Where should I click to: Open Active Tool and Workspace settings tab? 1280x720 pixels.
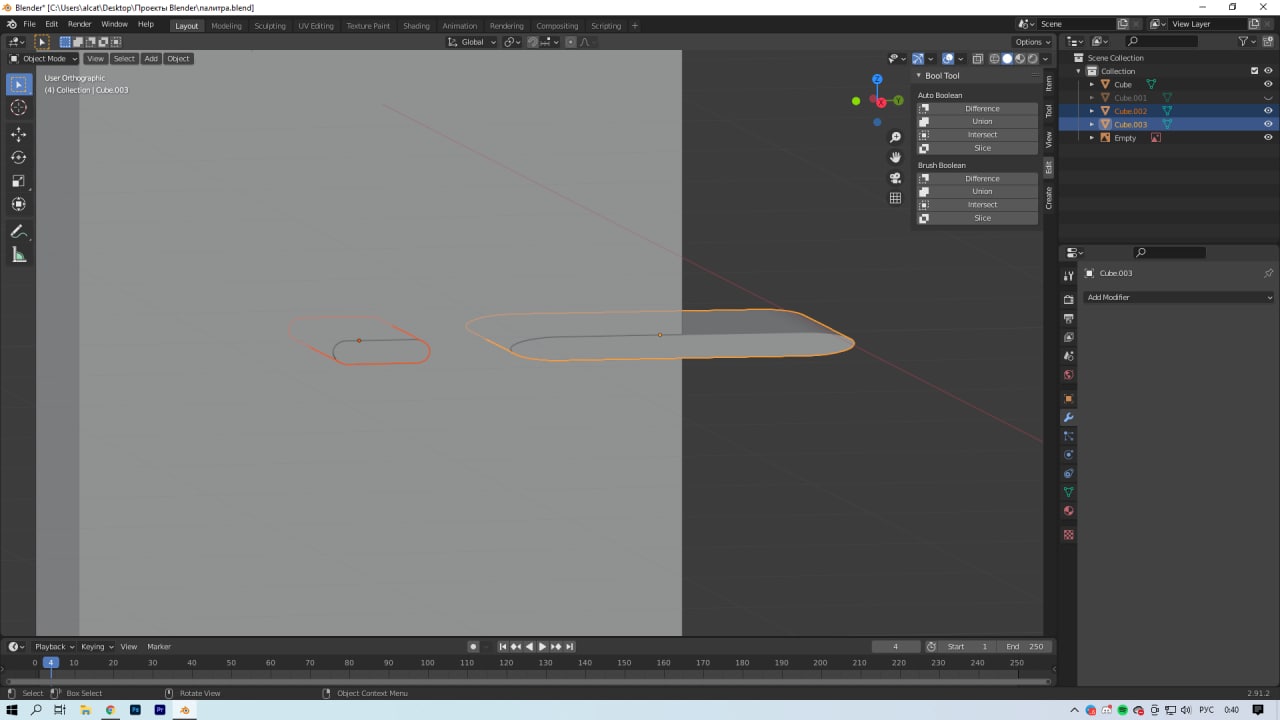(x=1068, y=276)
